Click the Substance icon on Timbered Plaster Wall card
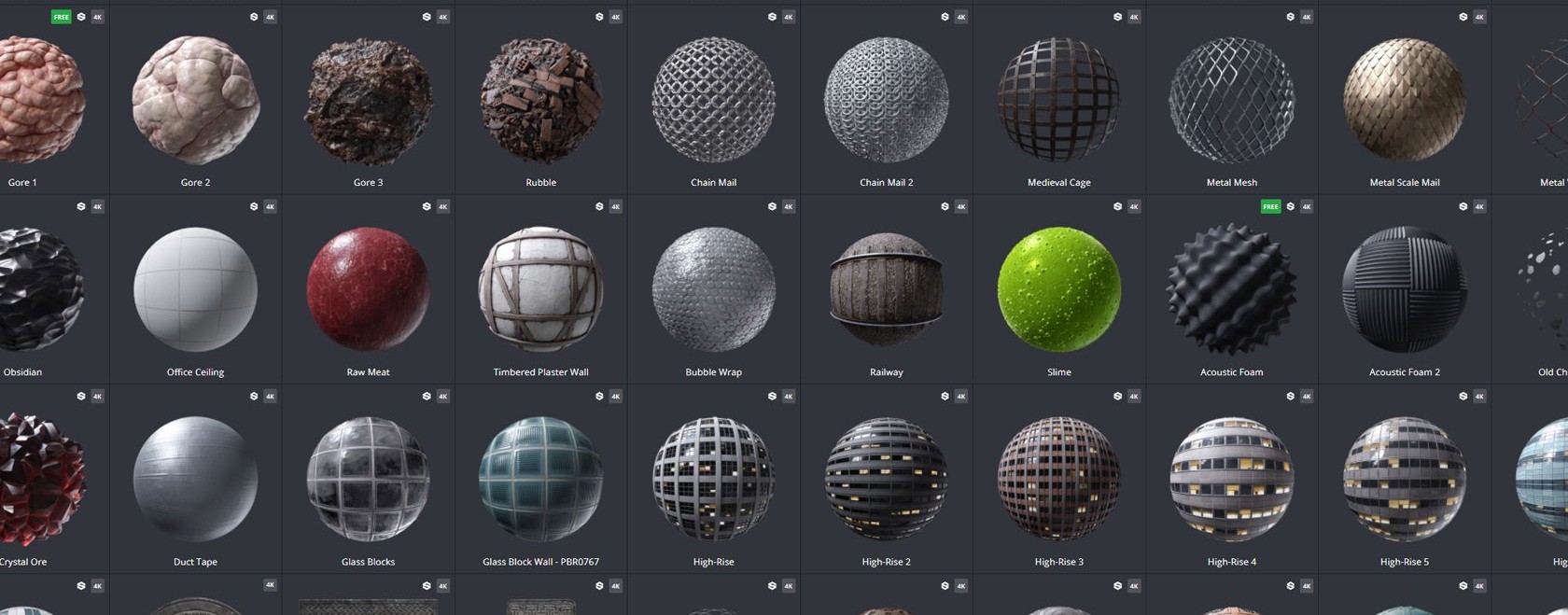Image resolution: width=1568 pixels, height=615 pixels. click(599, 206)
